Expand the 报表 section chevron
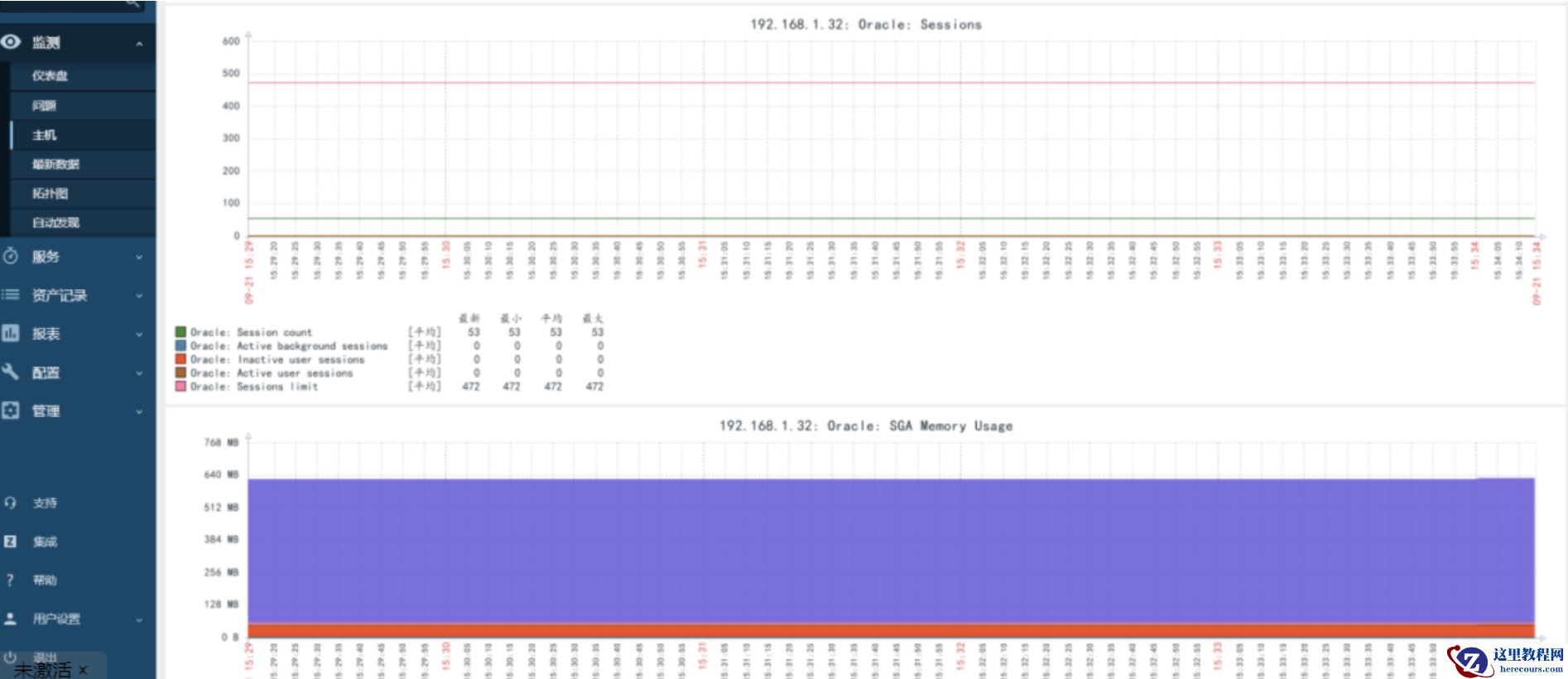Image resolution: width=1568 pixels, height=679 pixels. click(x=139, y=335)
